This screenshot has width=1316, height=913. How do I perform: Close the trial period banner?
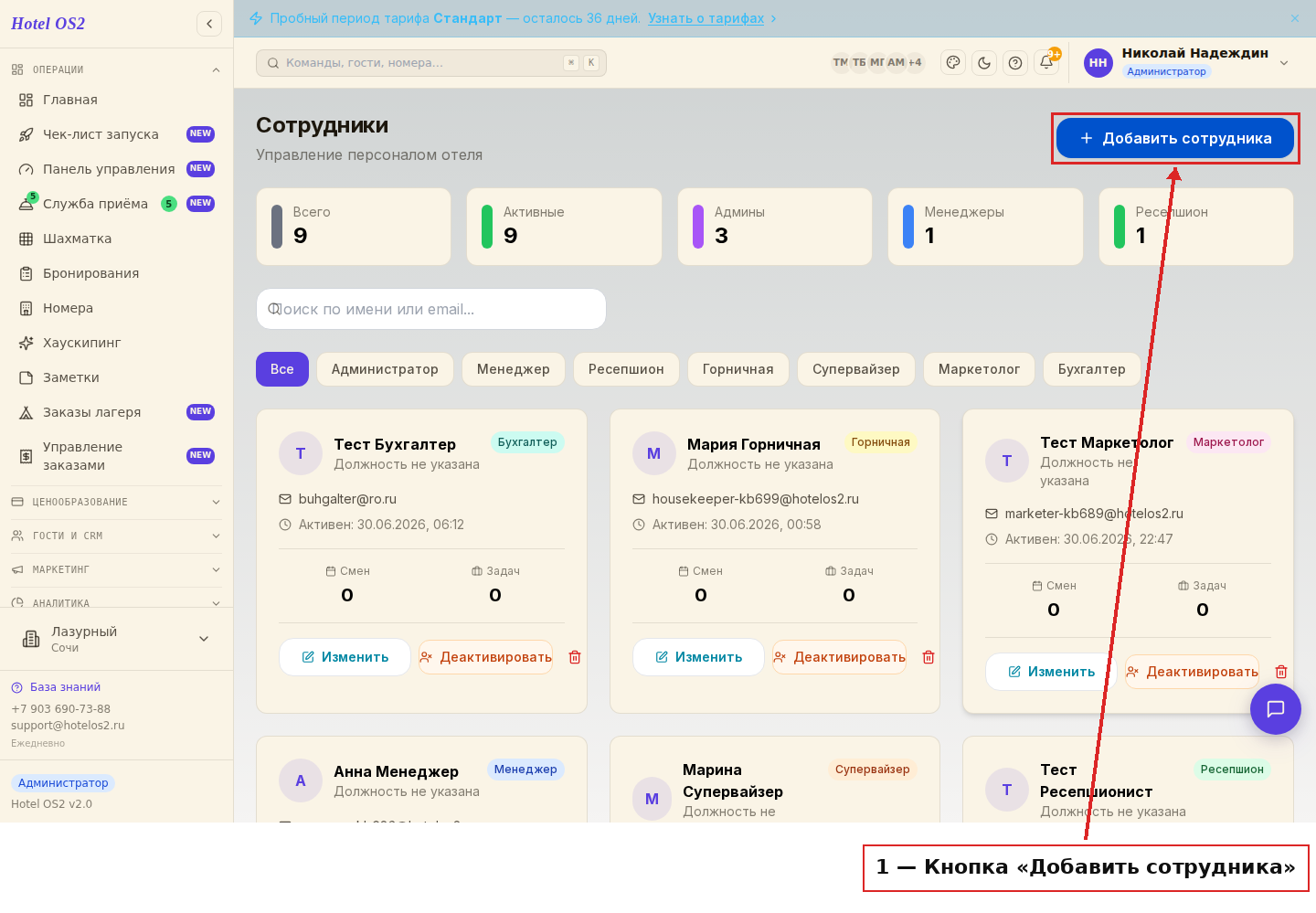(1295, 18)
